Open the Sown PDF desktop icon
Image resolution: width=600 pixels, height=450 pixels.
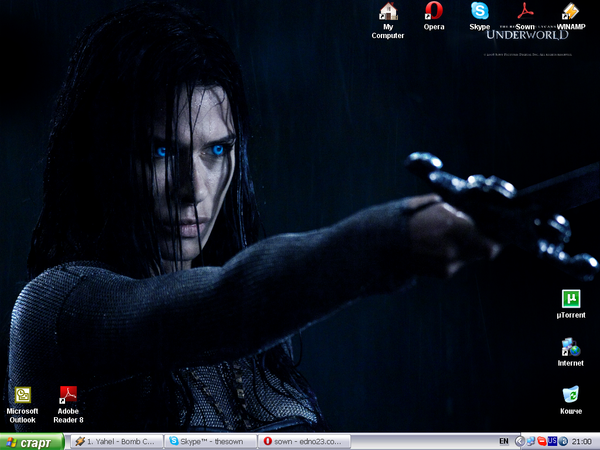click(x=525, y=16)
